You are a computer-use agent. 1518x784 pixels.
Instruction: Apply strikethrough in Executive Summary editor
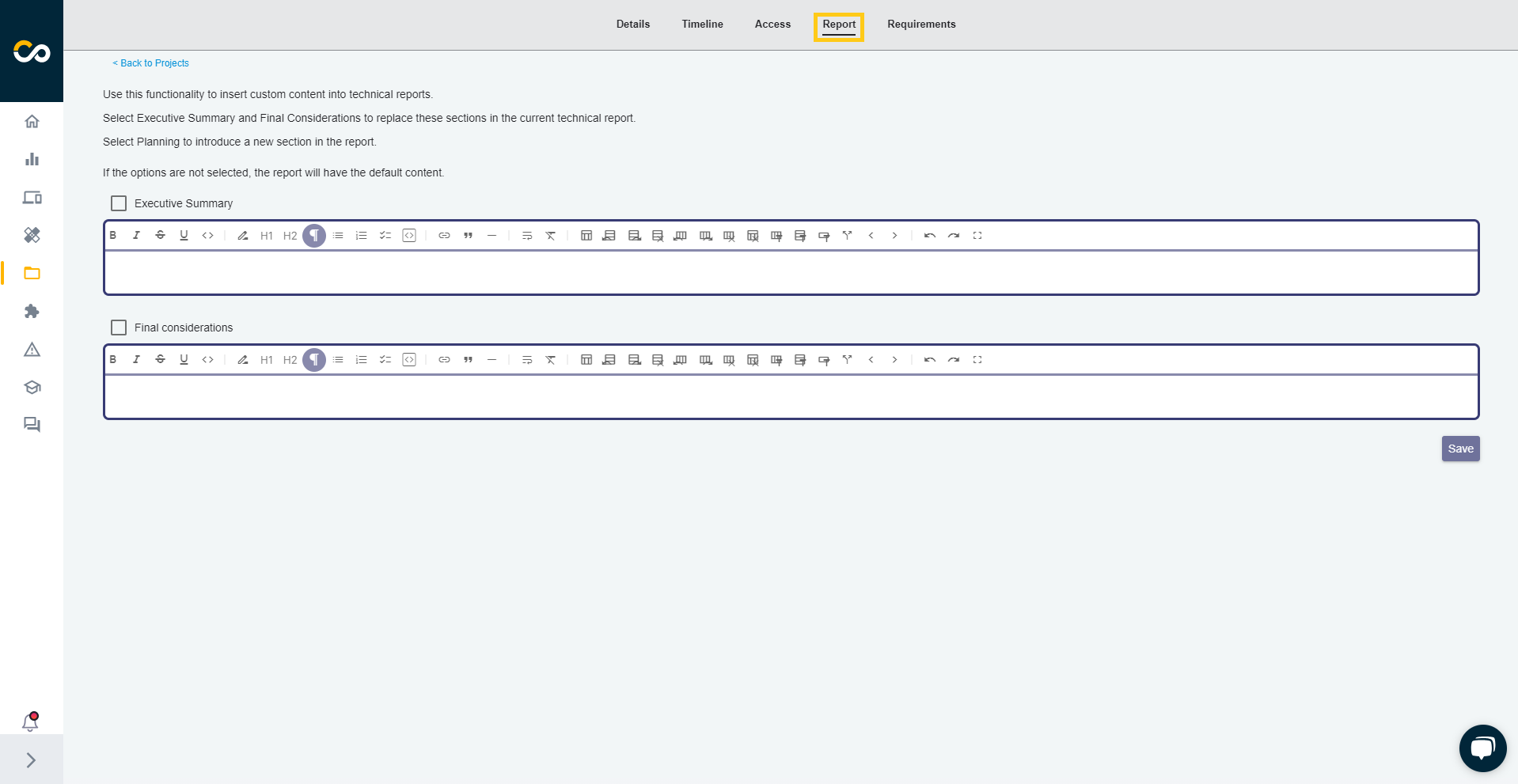click(160, 236)
